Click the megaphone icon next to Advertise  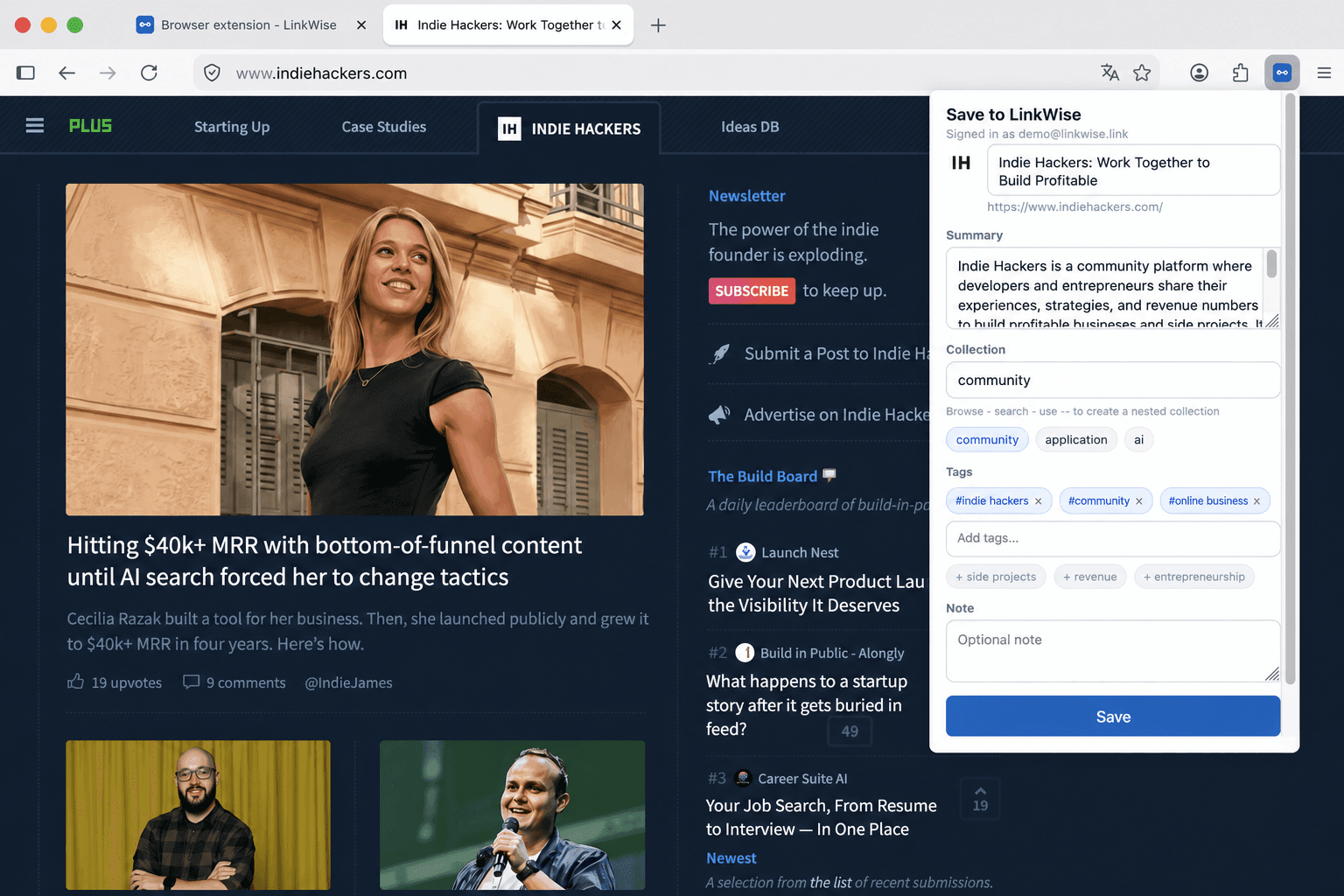719,414
